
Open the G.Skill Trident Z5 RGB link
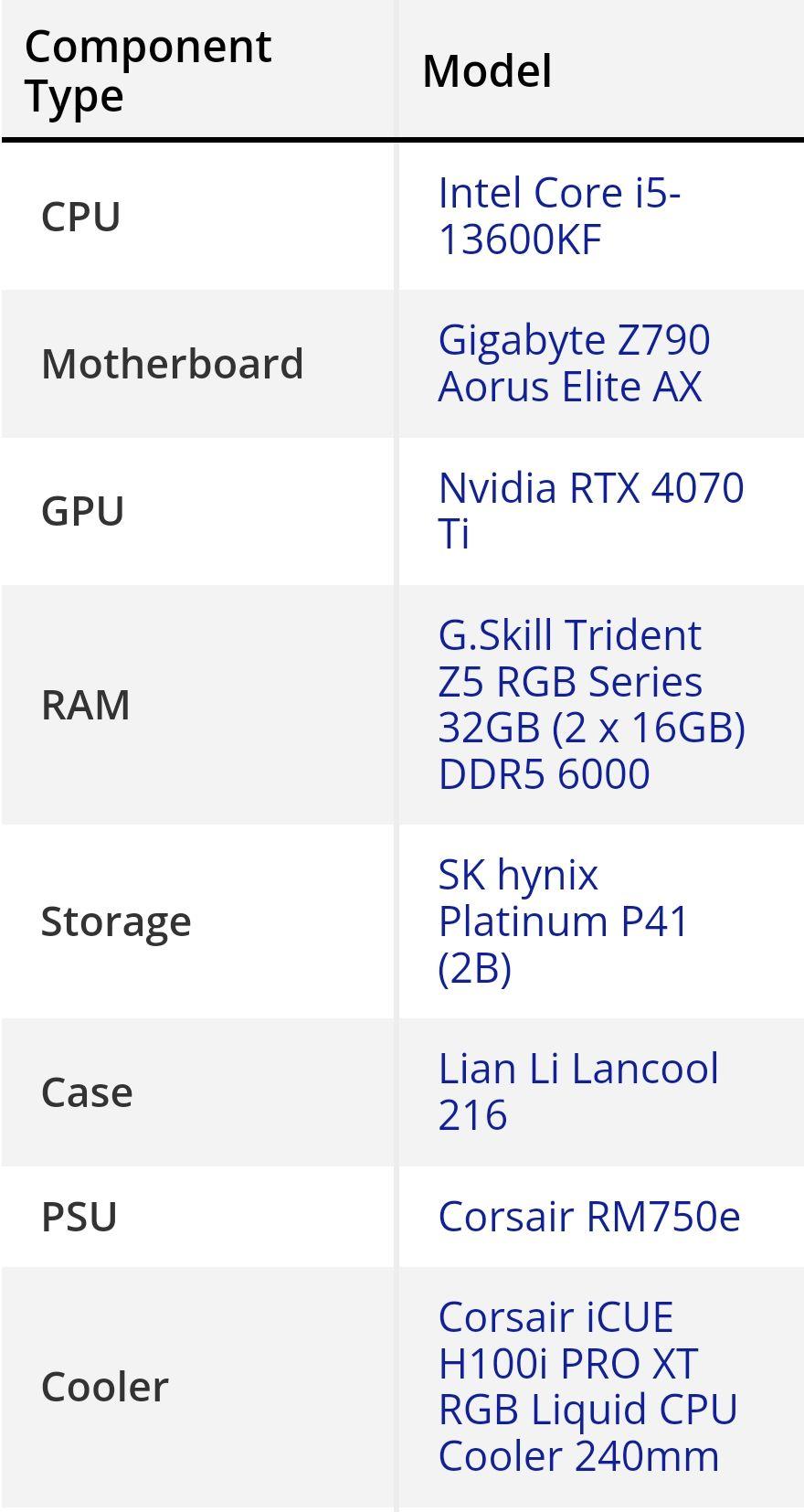coord(592,704)
